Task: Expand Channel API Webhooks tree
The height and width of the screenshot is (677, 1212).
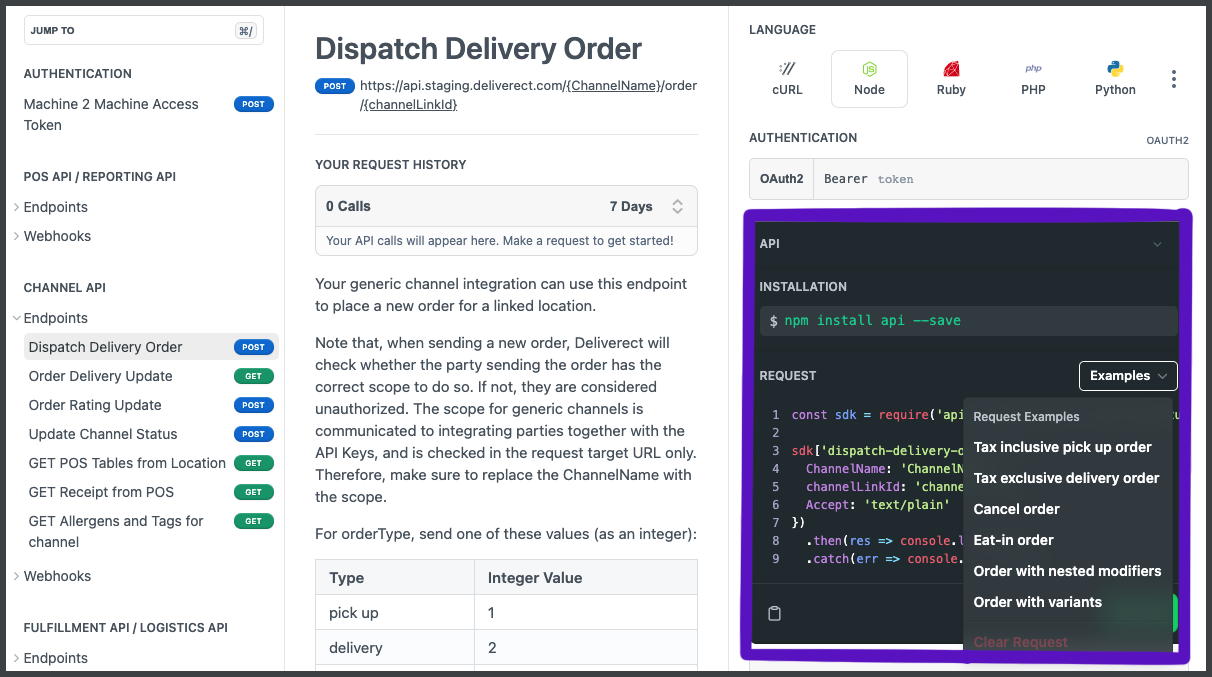Action: (17, 576)
